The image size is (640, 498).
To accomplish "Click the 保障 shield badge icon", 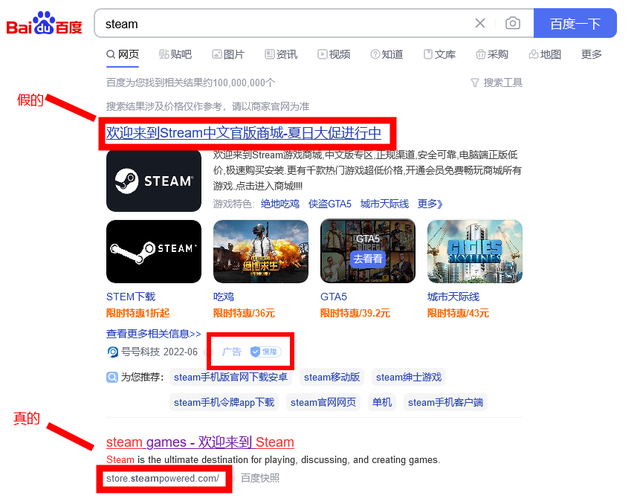I will 266,351.
